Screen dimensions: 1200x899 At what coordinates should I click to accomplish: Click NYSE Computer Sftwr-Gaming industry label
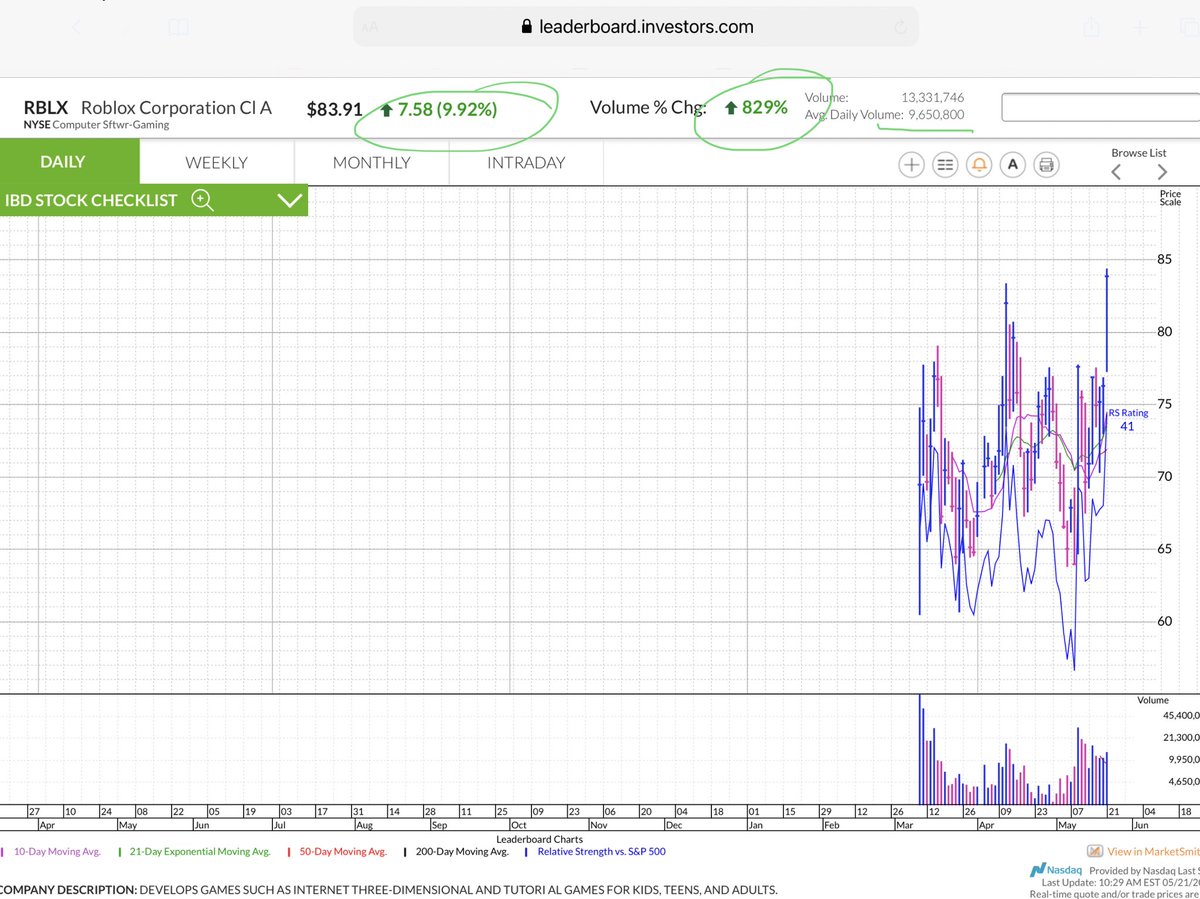point(96,125)
